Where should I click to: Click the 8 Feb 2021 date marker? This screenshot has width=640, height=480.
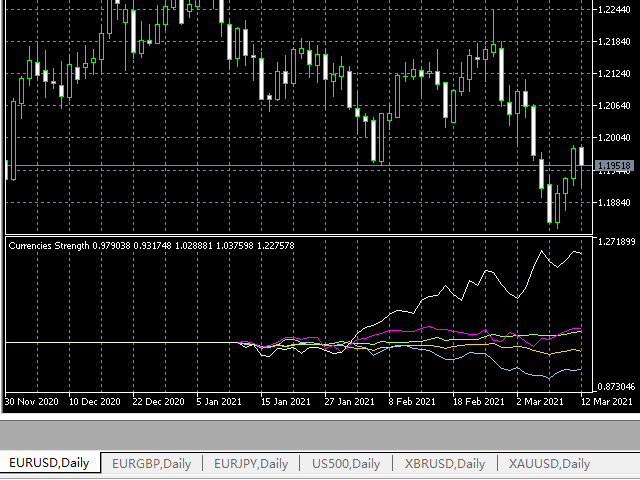410,402
